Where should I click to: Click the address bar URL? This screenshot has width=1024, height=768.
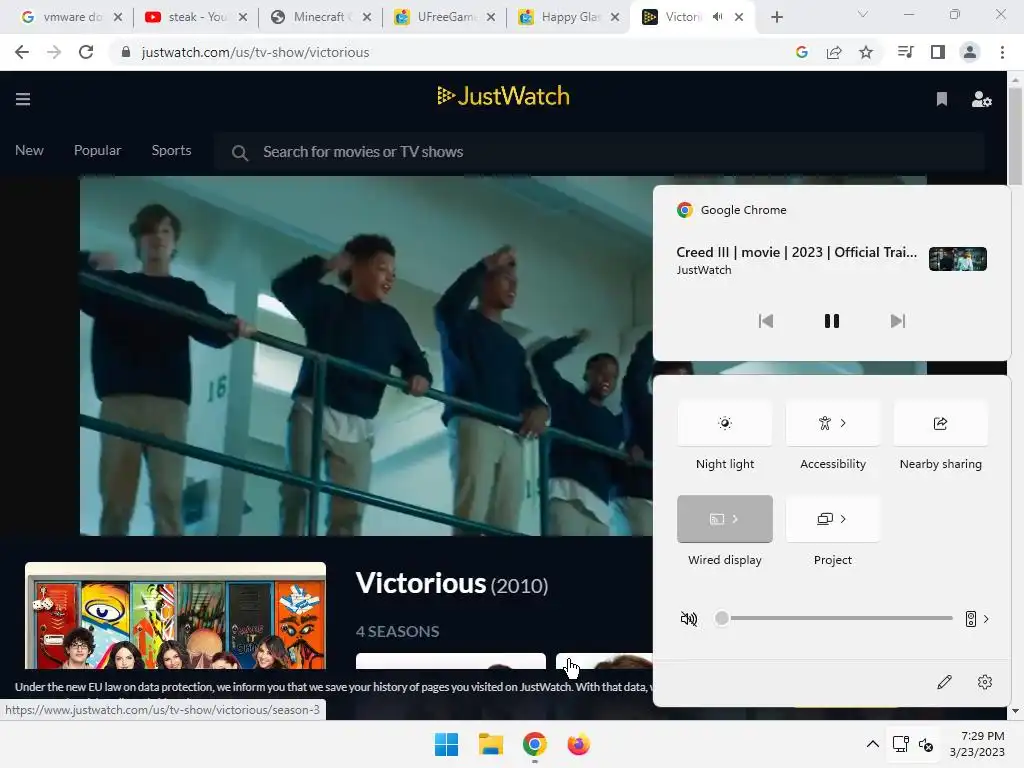(x=255, y=52)
